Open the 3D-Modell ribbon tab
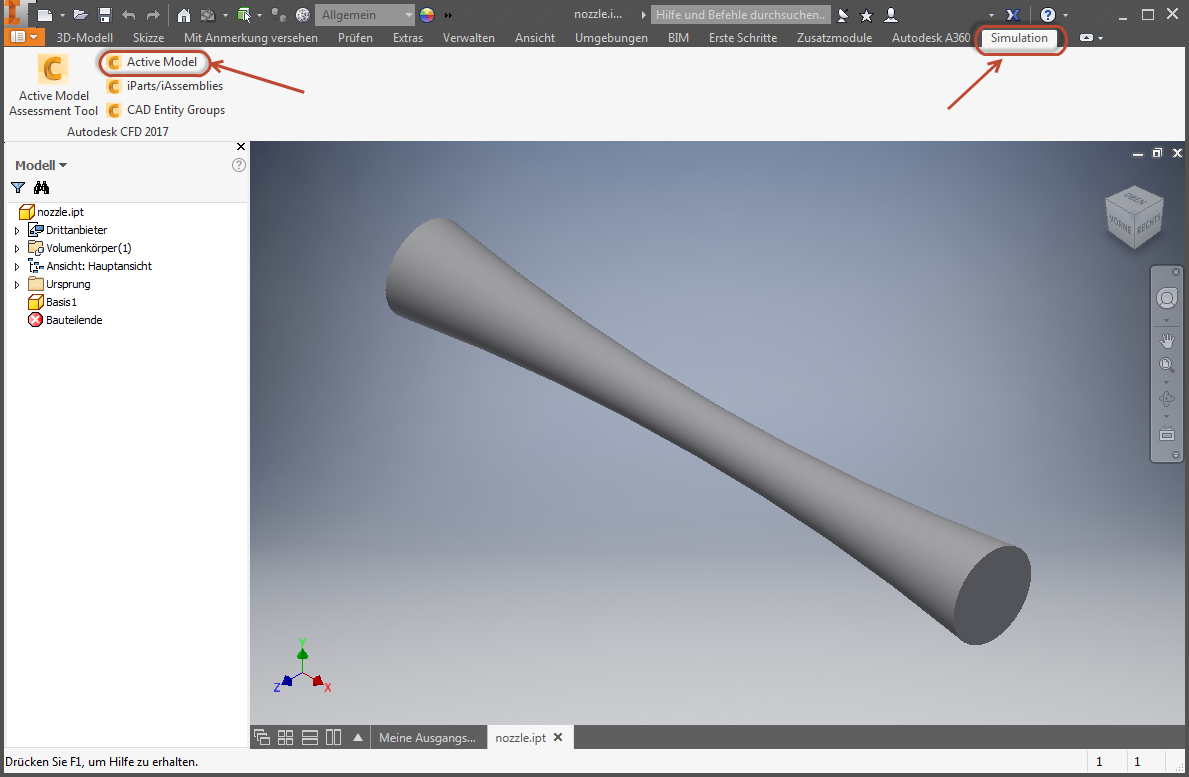Viewport: 1189px width, 777px height. (84, 37)
